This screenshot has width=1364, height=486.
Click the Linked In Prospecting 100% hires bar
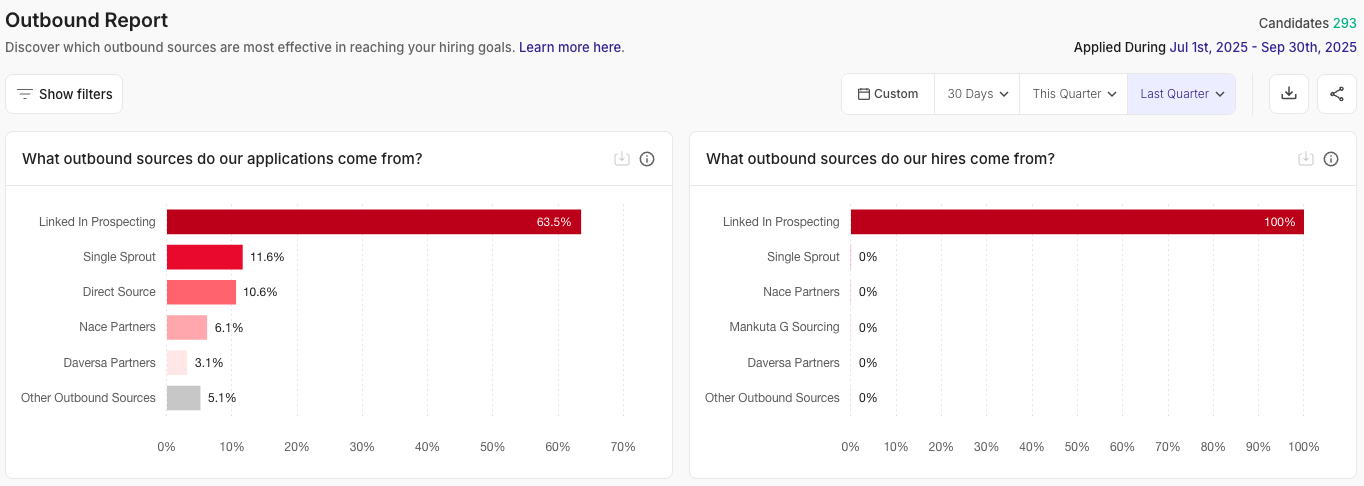(x=1076, y=222)
